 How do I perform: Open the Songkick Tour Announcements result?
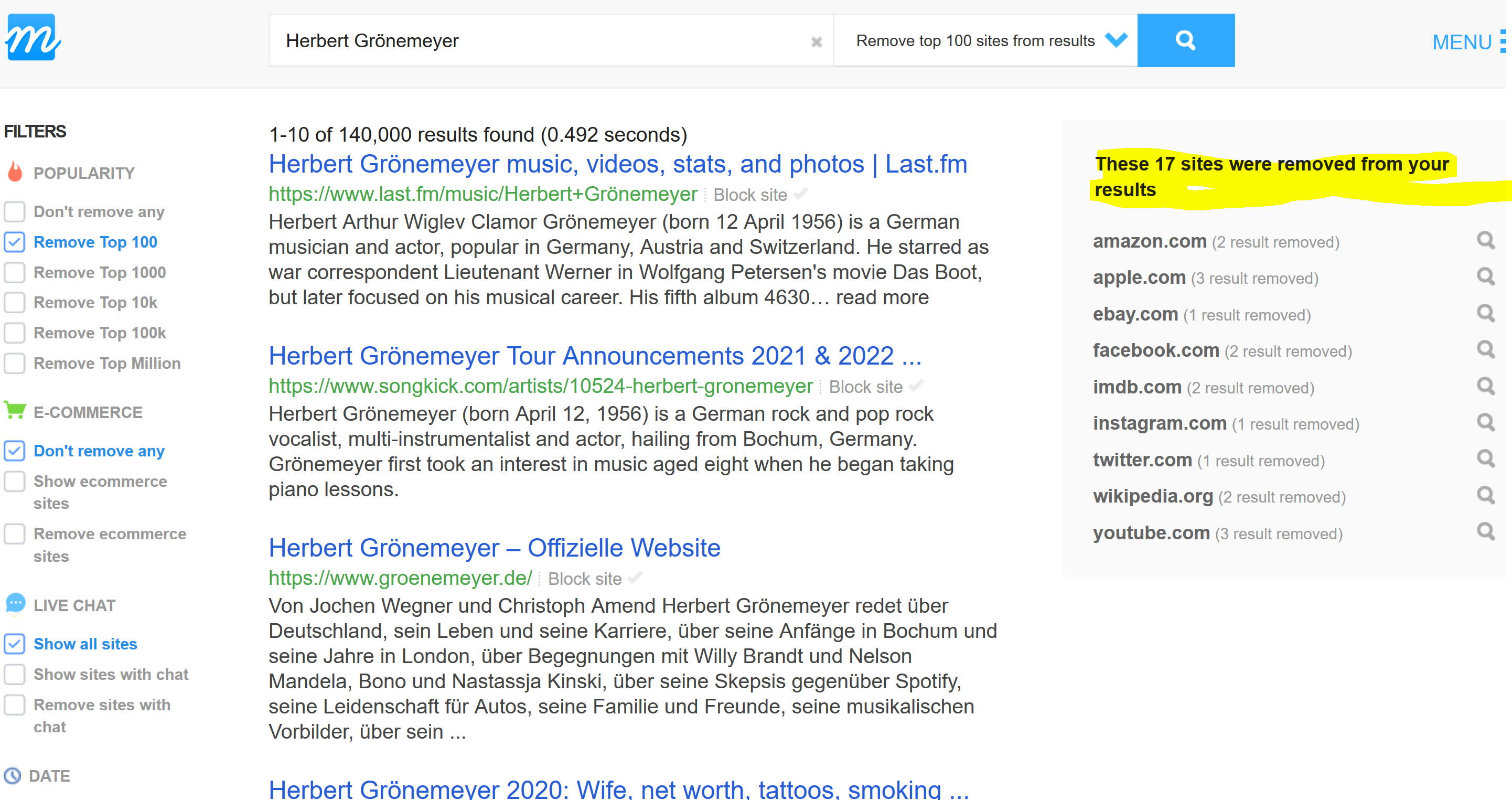(595, 356)
